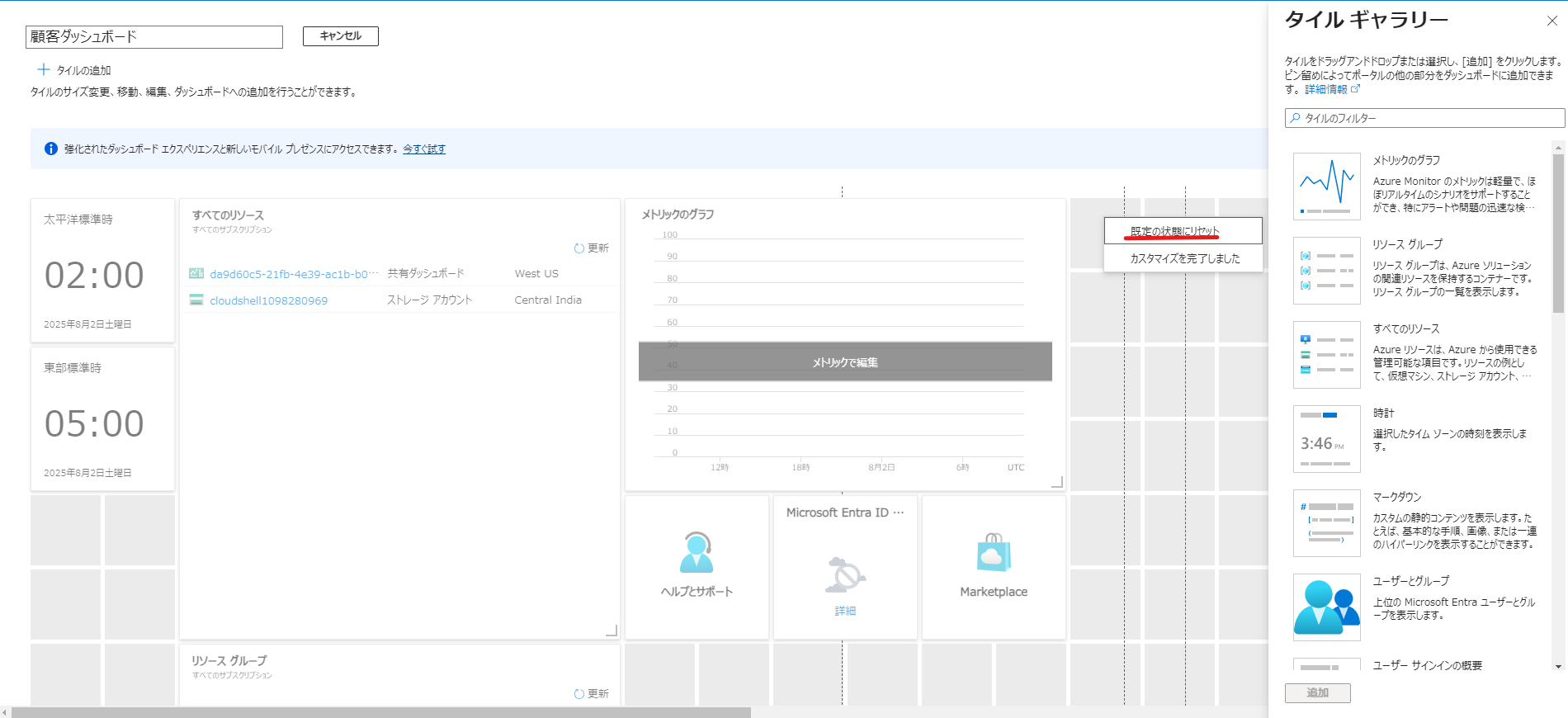Click the external link icon next to 詳細情報
1568x718 pixels.
(x=1355, y=89)
